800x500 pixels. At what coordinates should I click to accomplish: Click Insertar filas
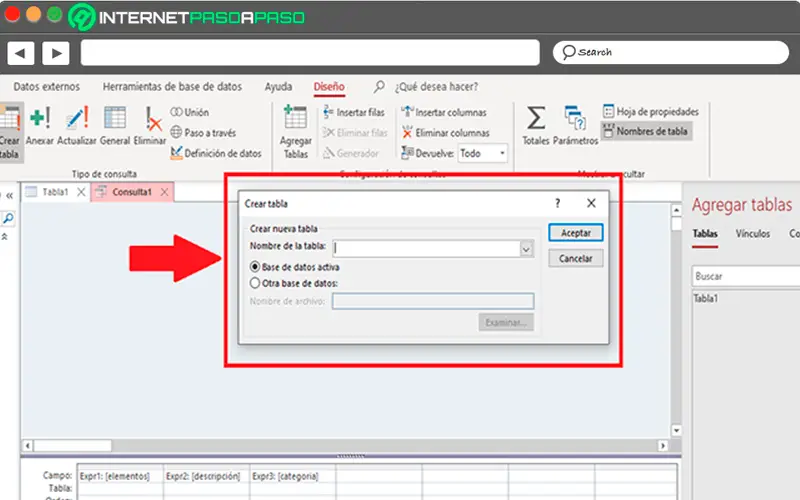tap(354, 112)
